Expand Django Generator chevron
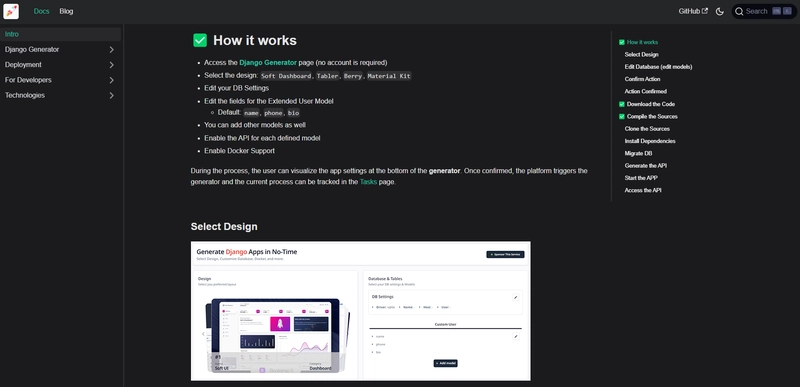 tap(111, 49)
